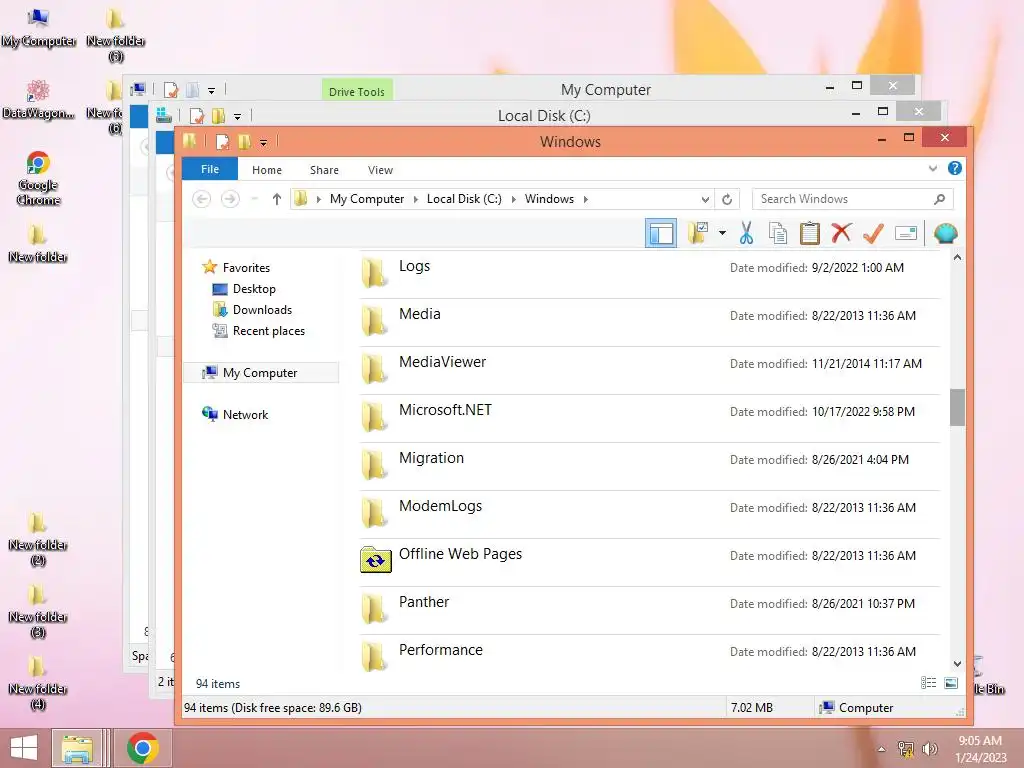Open the address bar history dropdown
The height and width of the screenshot is (768, 1024).
point(705,199)
